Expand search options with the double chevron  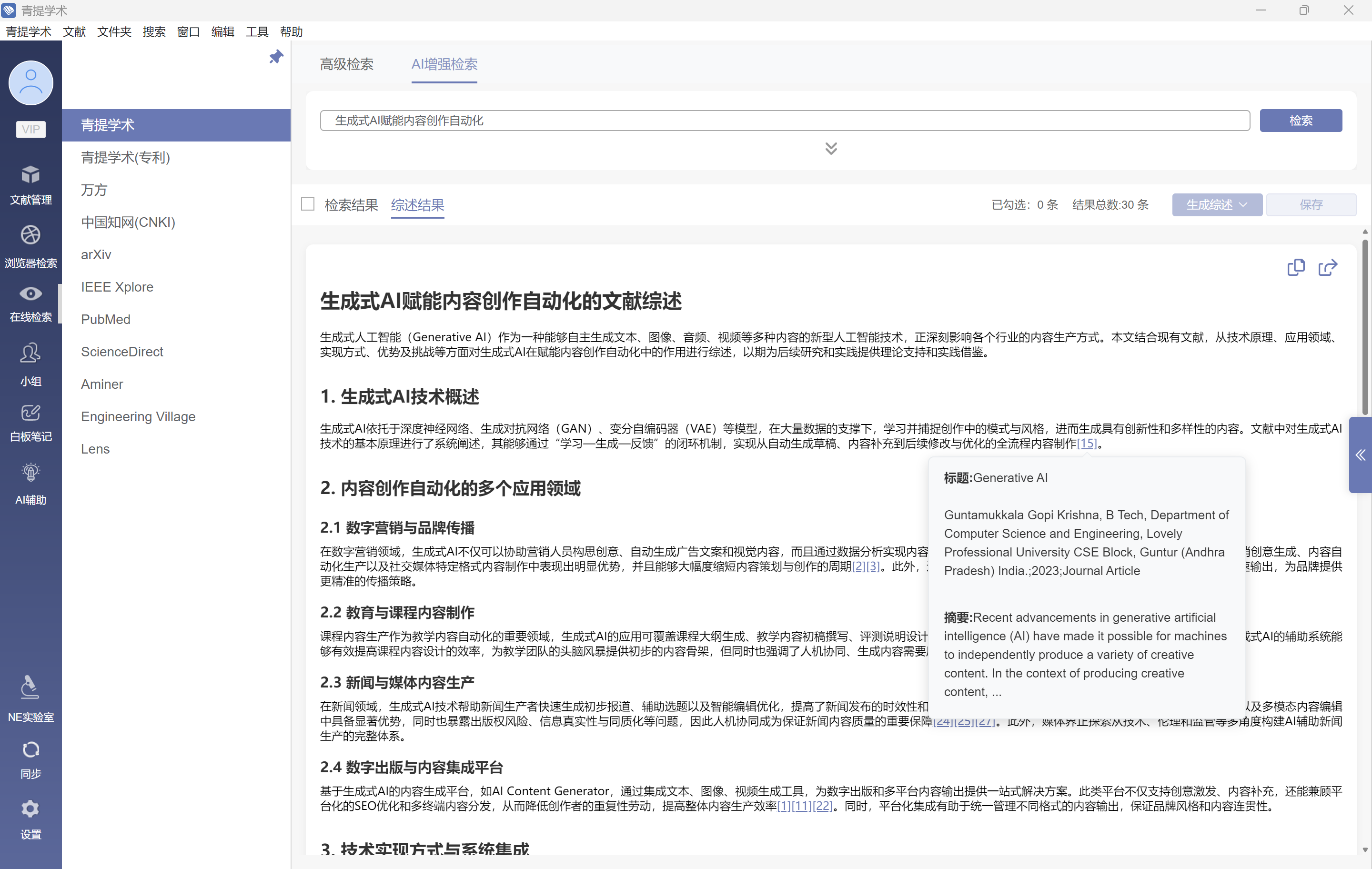pyautogui.click(x=831, y=149)
